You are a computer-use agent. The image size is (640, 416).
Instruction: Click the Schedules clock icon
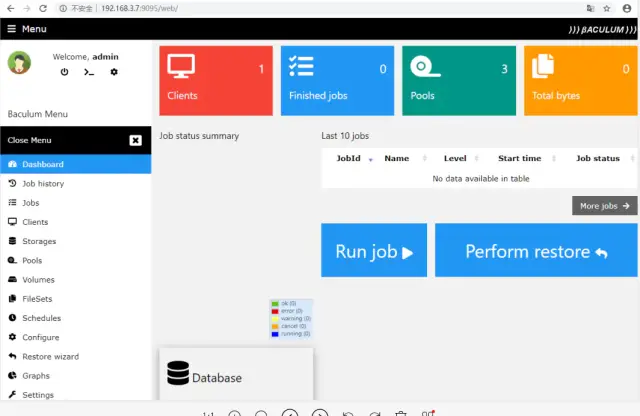[12, 317]
